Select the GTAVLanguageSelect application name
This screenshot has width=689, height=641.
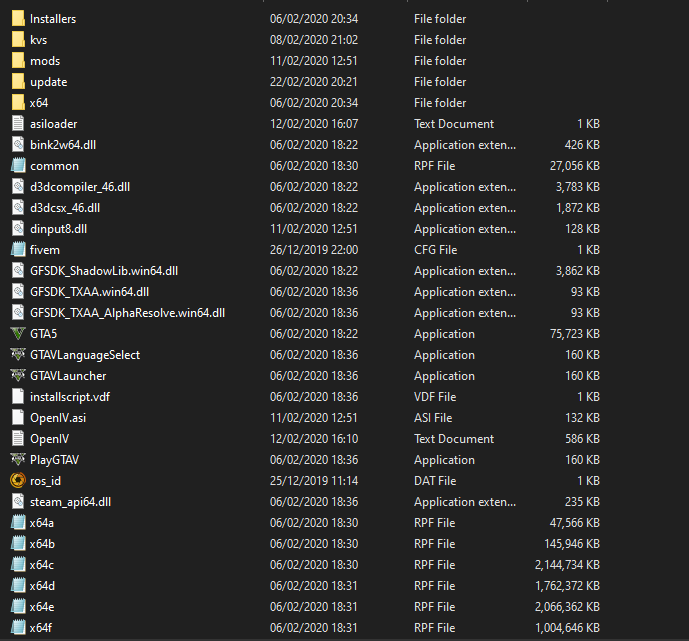coord(85,355)
